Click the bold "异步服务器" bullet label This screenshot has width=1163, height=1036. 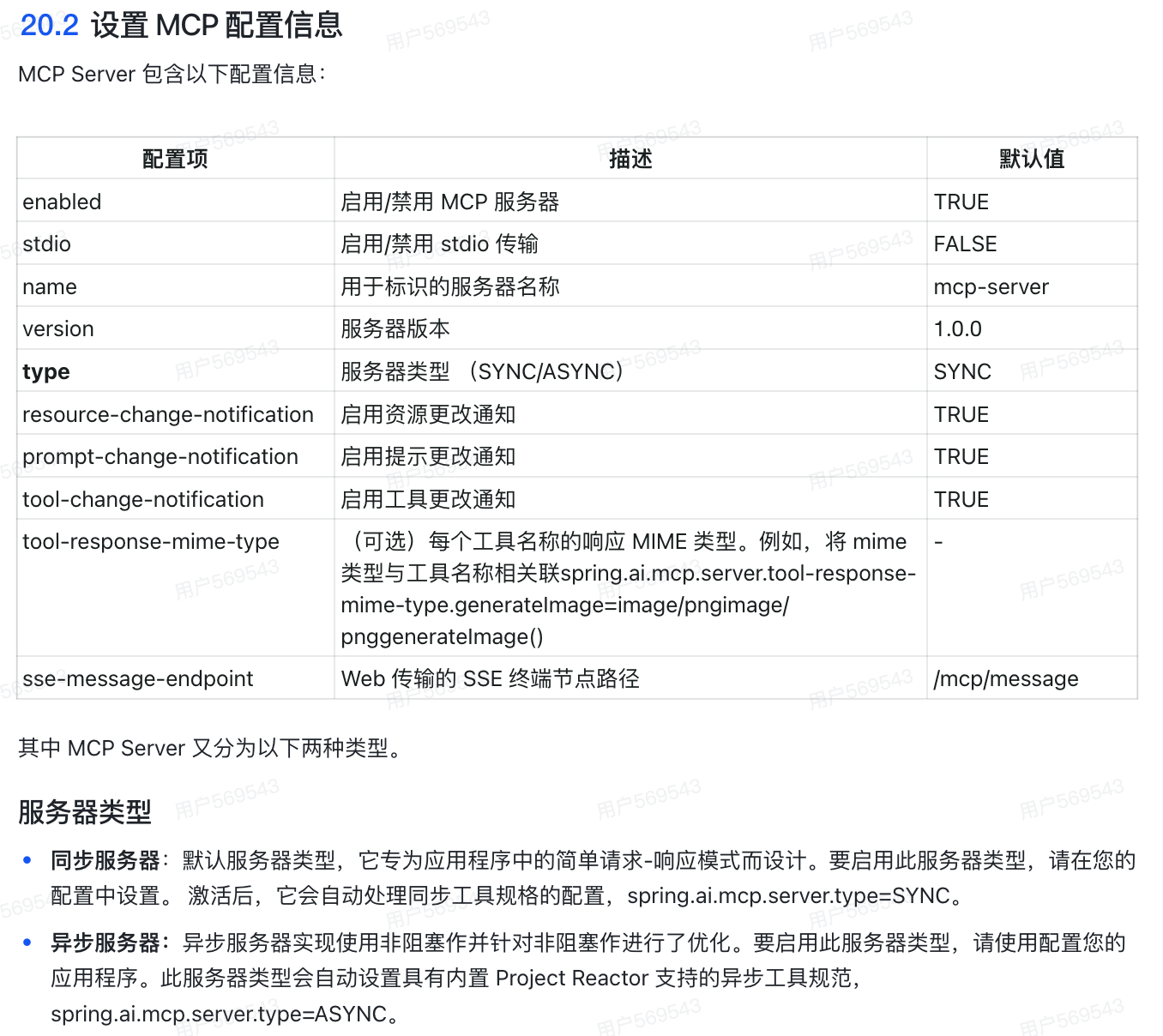pos(105,943)
